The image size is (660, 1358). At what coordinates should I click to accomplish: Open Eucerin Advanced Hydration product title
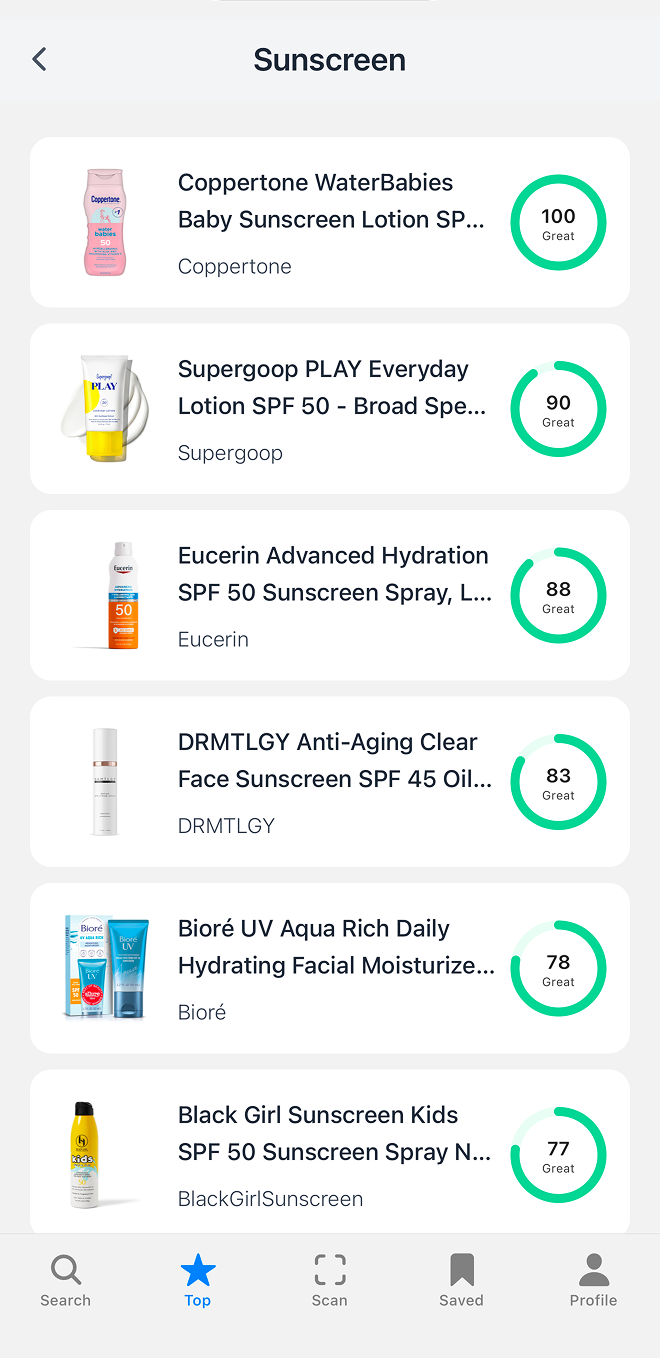(x=335, y=574)
